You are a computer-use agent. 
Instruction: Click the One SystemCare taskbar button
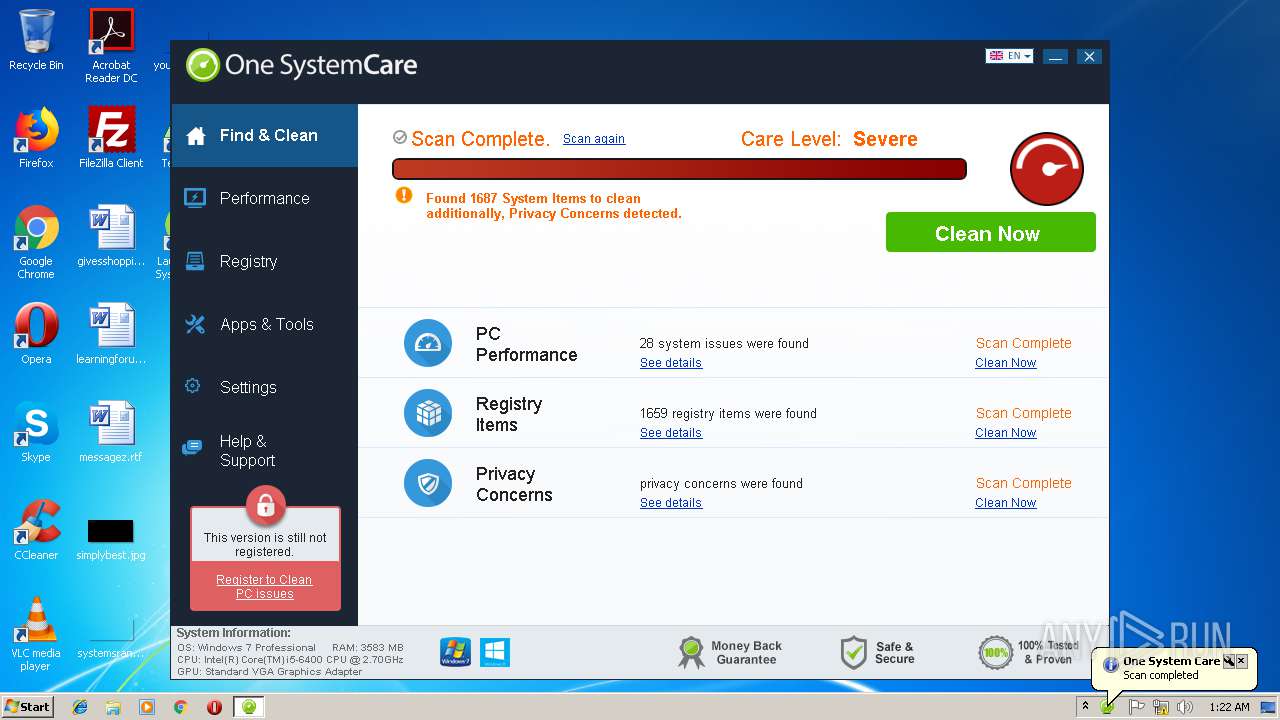click(249, 707)
